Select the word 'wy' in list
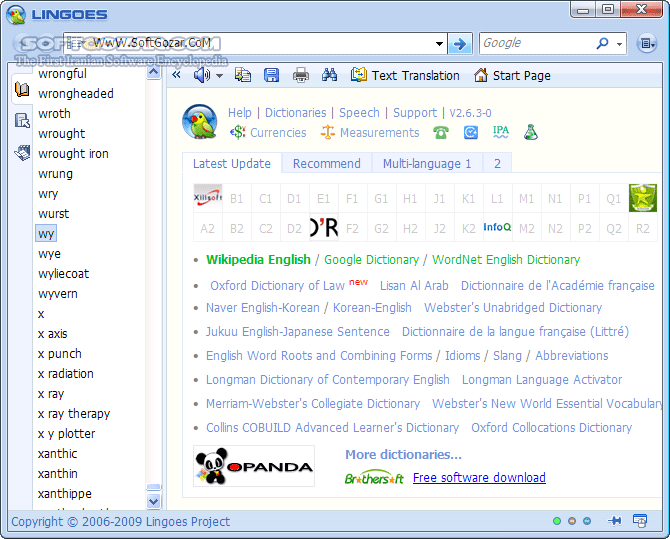The height and width of the screenshot is (539, 670). coord(46,234)
